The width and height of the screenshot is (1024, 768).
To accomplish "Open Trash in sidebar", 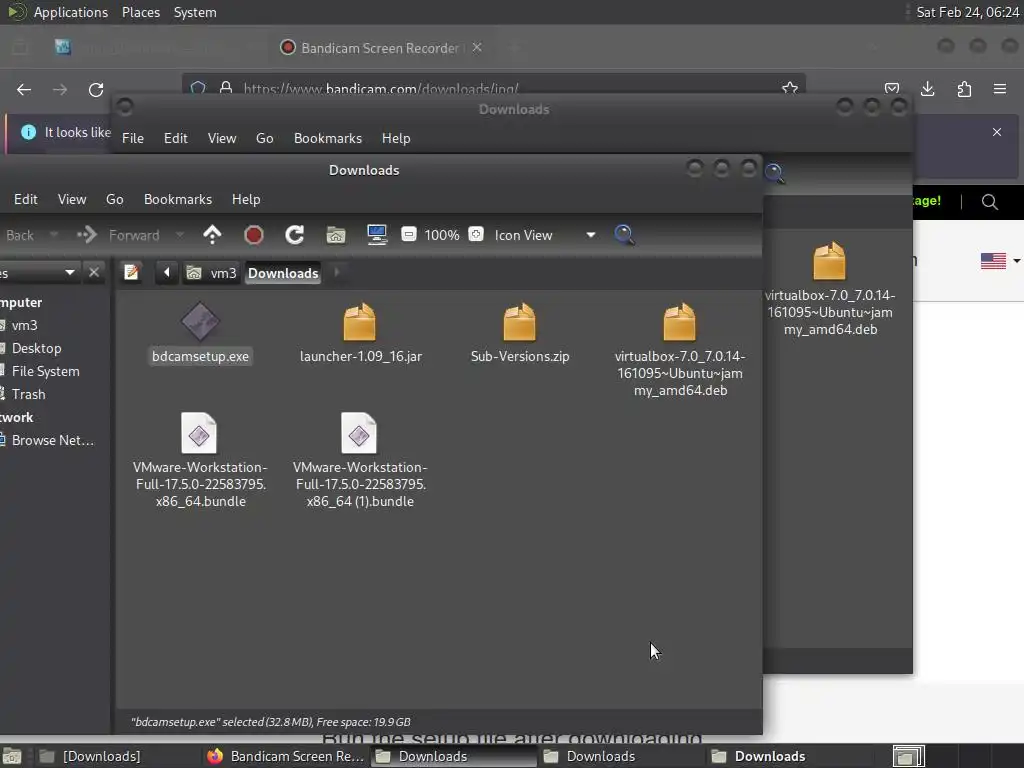I will click(28, 394).
